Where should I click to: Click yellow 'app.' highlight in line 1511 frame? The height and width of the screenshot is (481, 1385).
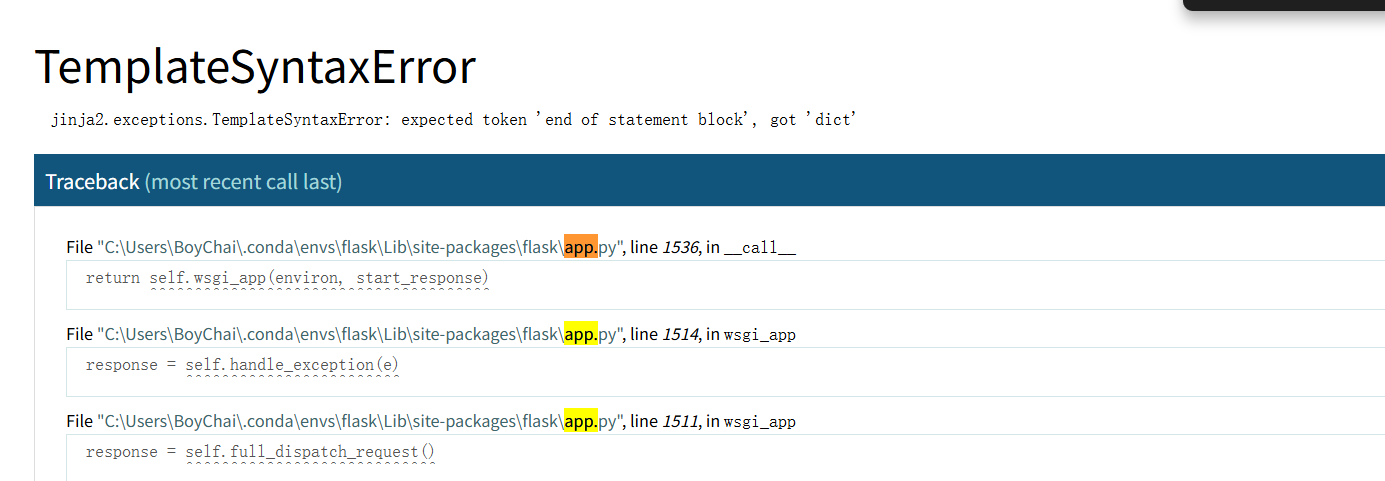click(580, 421)
